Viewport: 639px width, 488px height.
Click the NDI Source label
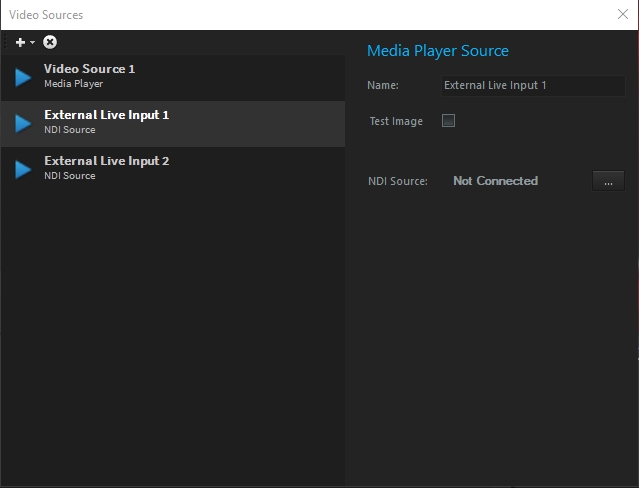tap(397, 182)
